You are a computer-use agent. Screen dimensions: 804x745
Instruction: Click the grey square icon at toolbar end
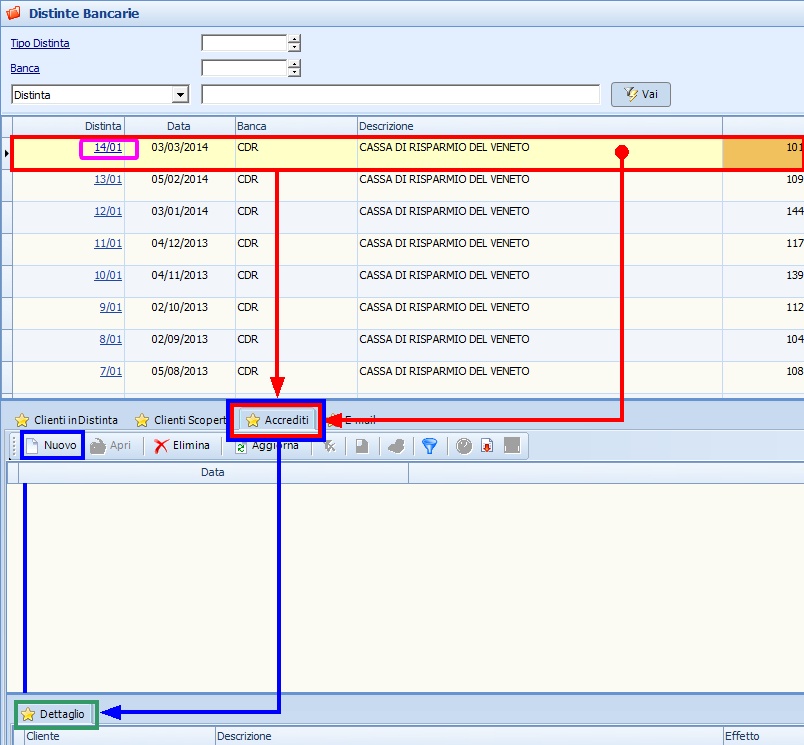[x=512, y=446]
